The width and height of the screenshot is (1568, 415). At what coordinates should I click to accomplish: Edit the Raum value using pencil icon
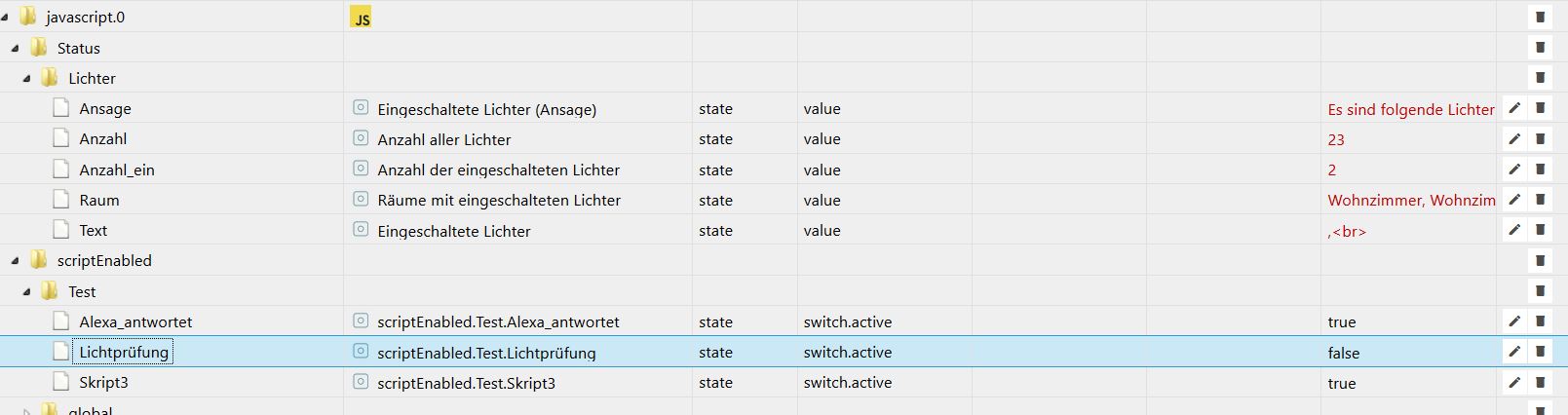1513,200
